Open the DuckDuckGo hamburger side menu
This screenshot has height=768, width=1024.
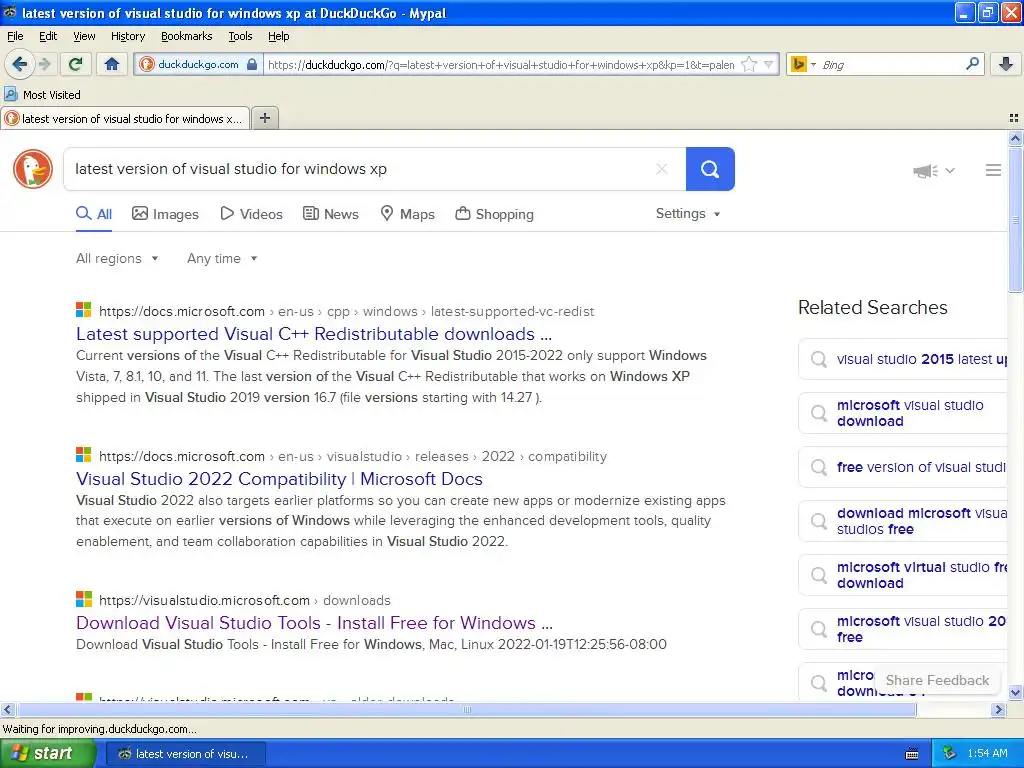[993, 170]
